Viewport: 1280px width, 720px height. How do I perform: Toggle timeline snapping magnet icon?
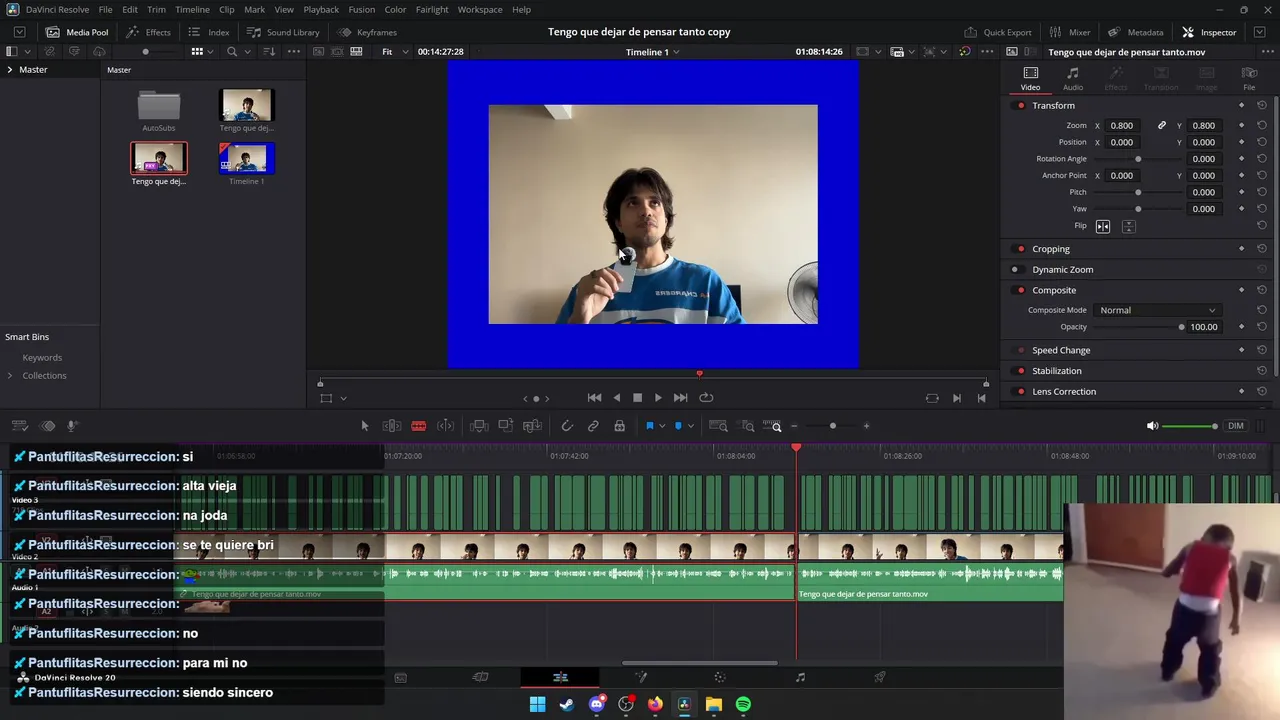[567, 426]
